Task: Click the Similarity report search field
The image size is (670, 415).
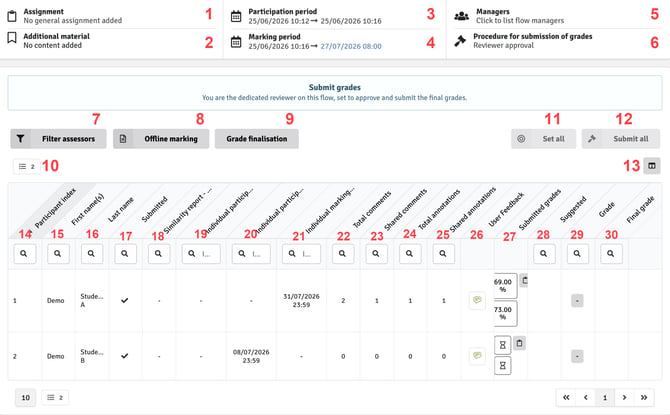Action: 159,254
